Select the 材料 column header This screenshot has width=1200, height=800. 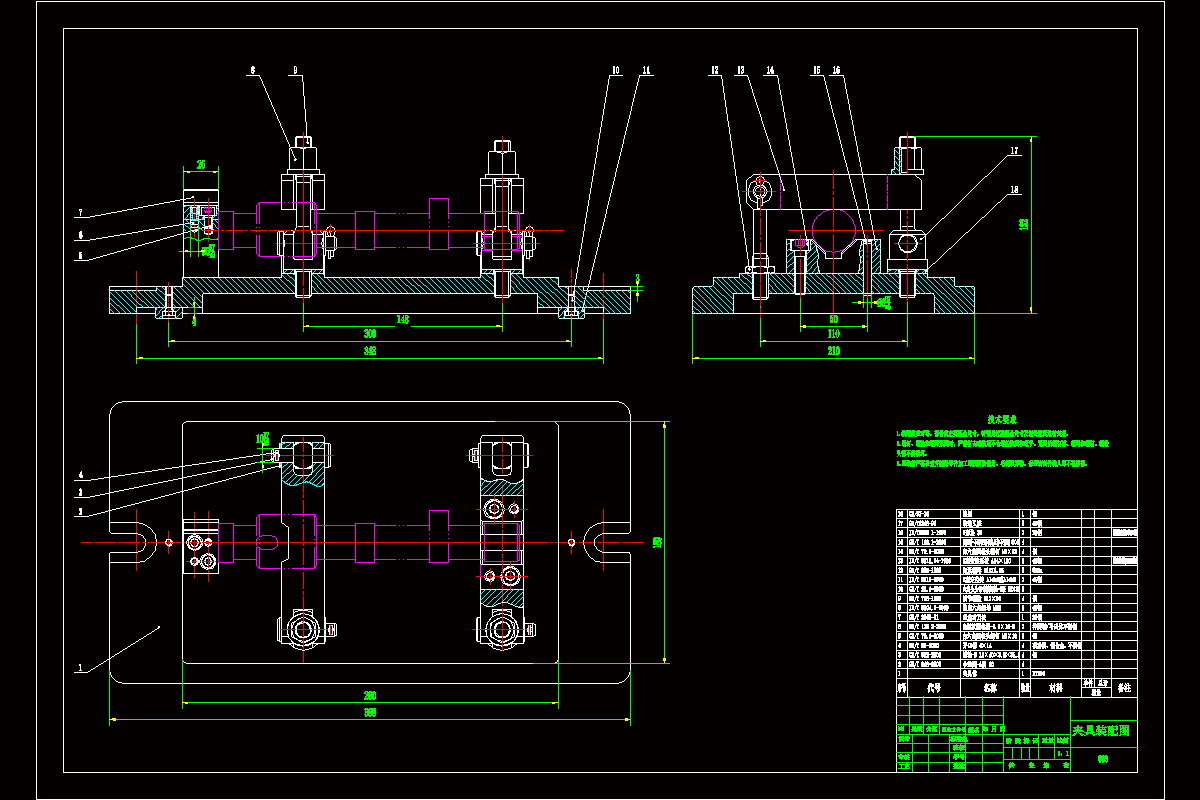tap(1054, 688)
